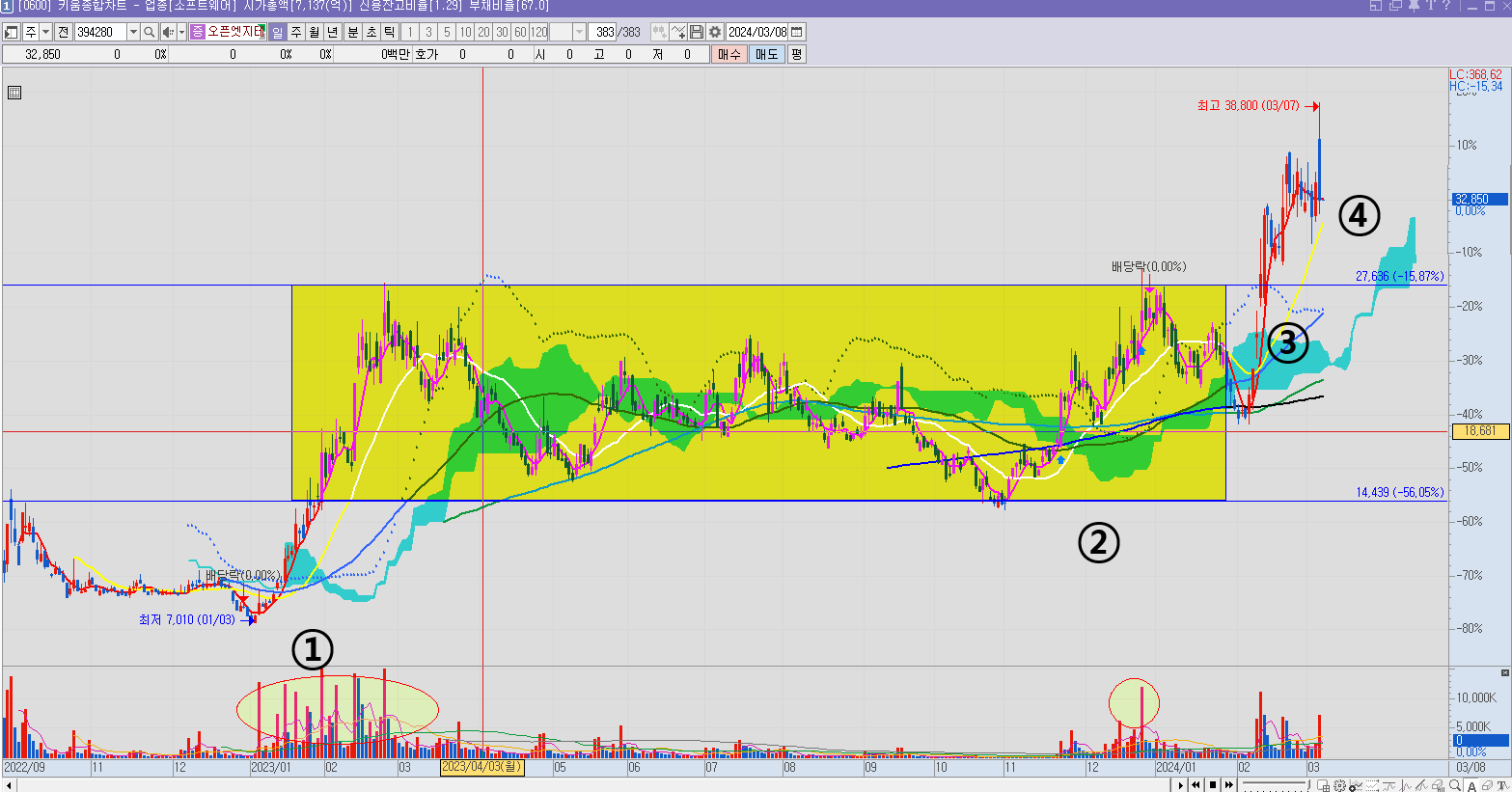Select the text annotation A tool
Viewport: 1512px width, 792px height.
point(1471,785)
